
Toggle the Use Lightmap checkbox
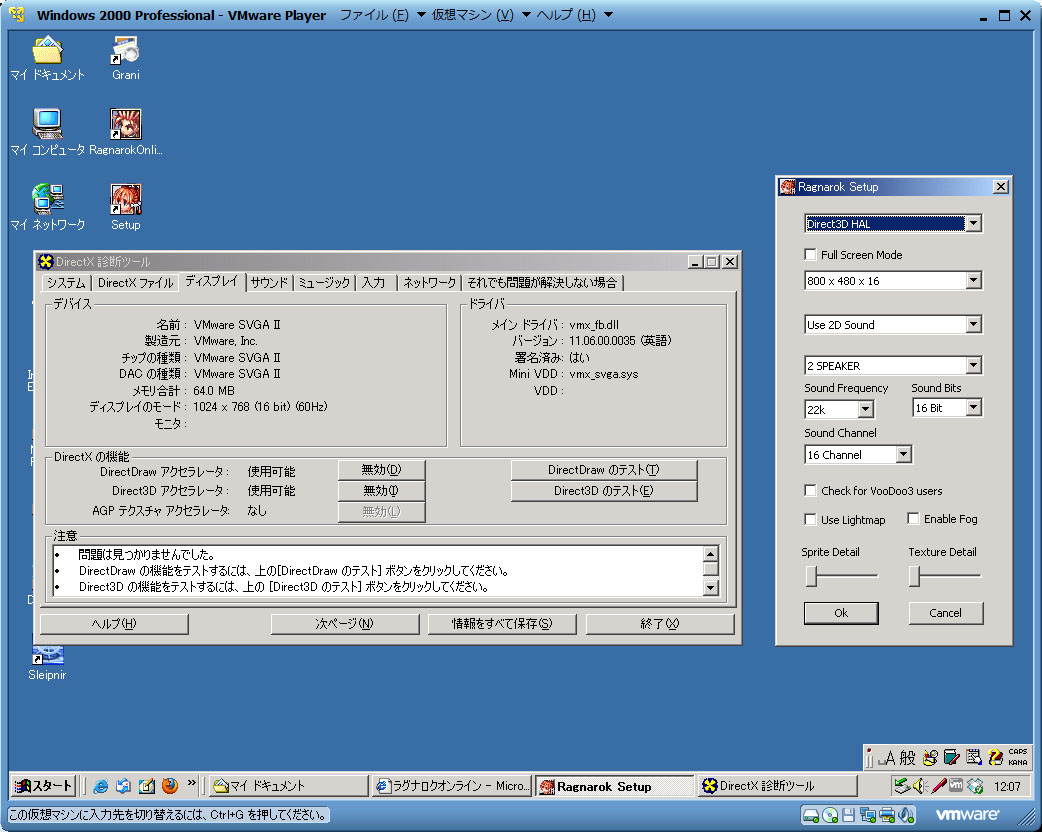click(811, 520)
